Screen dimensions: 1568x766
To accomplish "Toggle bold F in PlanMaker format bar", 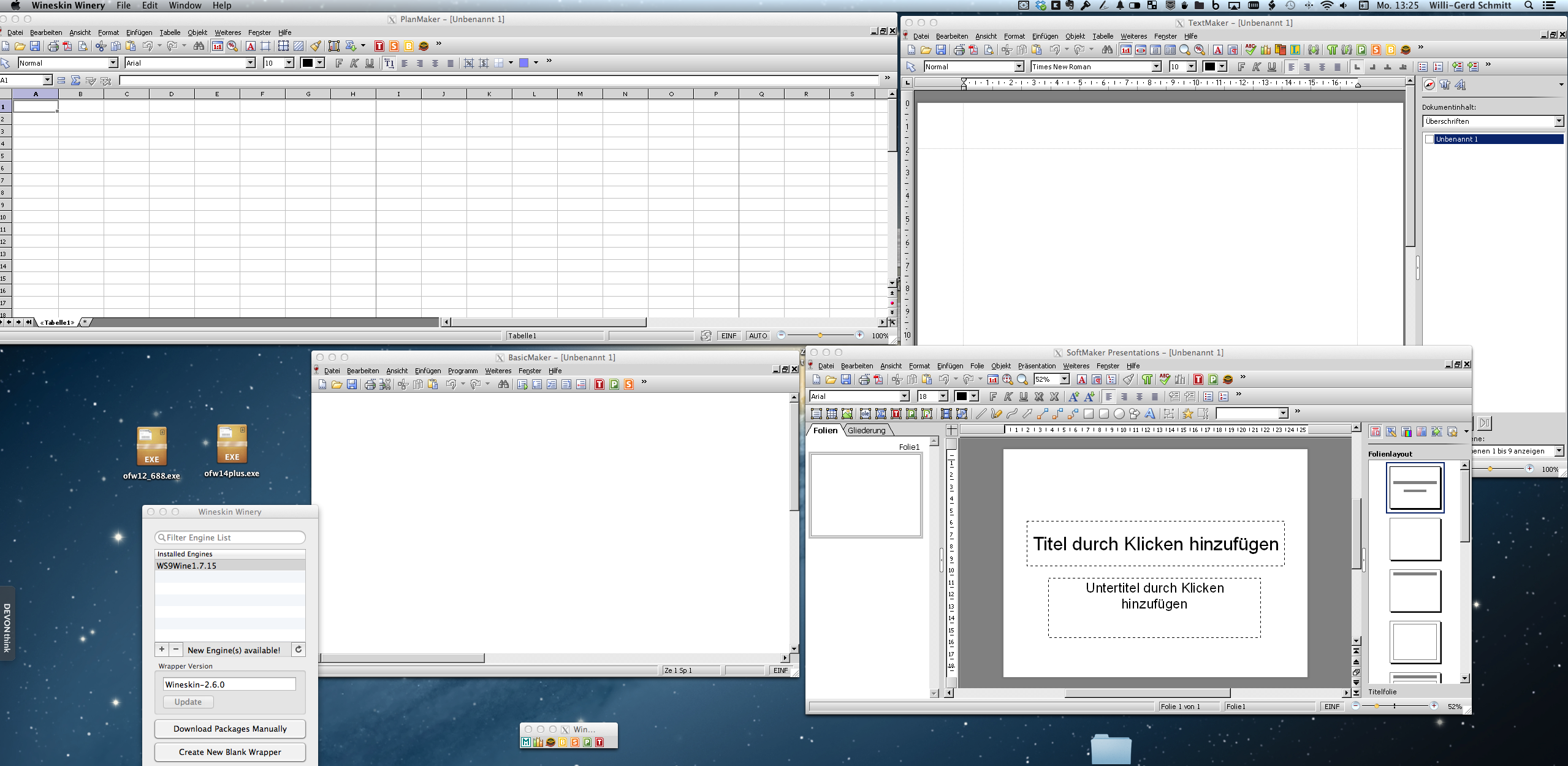I will click(x=339, y=63).
